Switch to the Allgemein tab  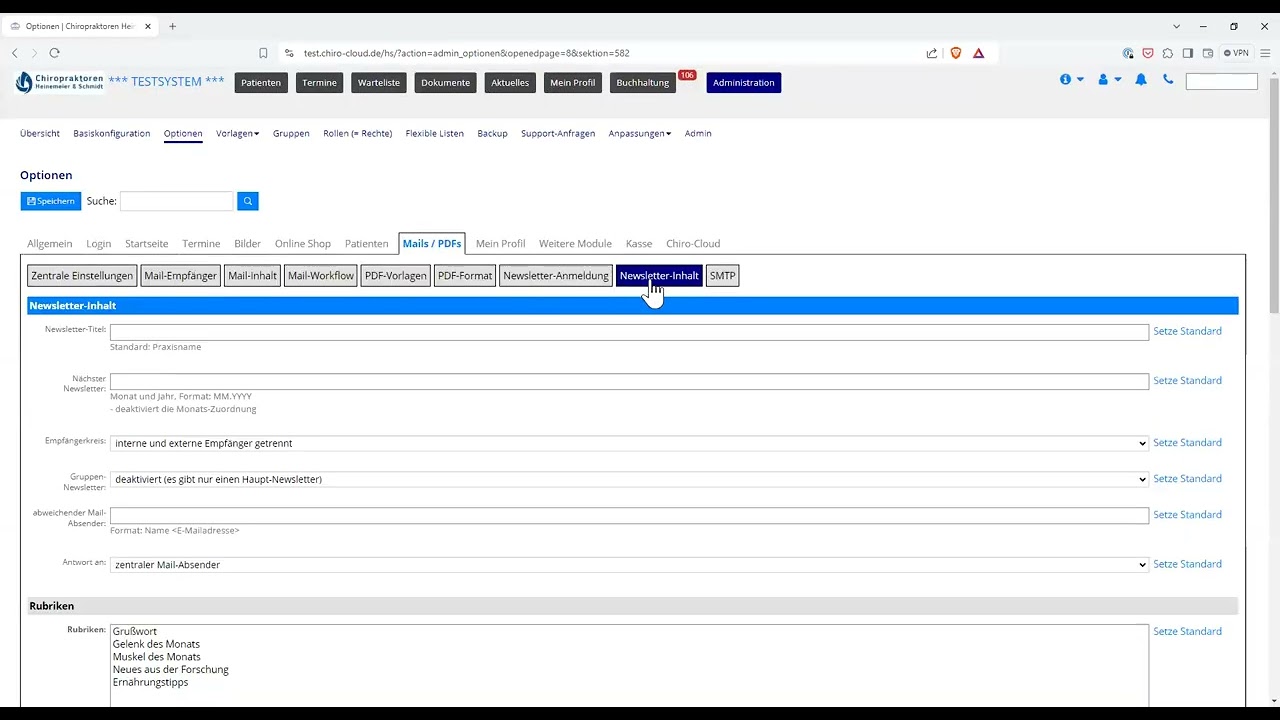[x=49, y=243]
